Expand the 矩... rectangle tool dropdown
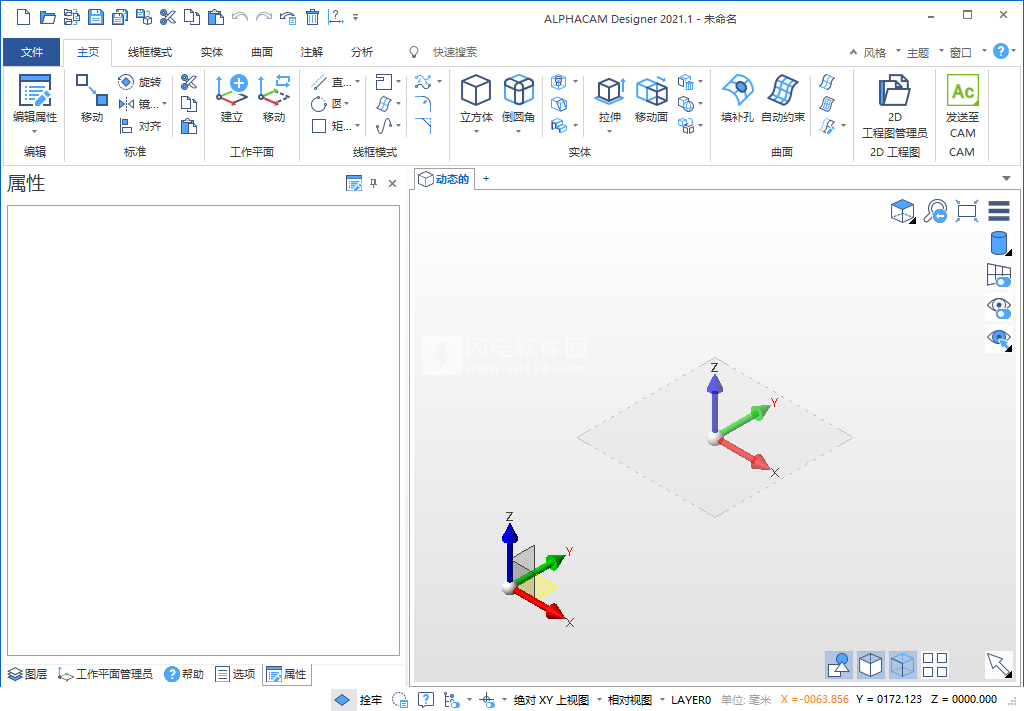Screen dimensions: 1024x711 point(357,125)
